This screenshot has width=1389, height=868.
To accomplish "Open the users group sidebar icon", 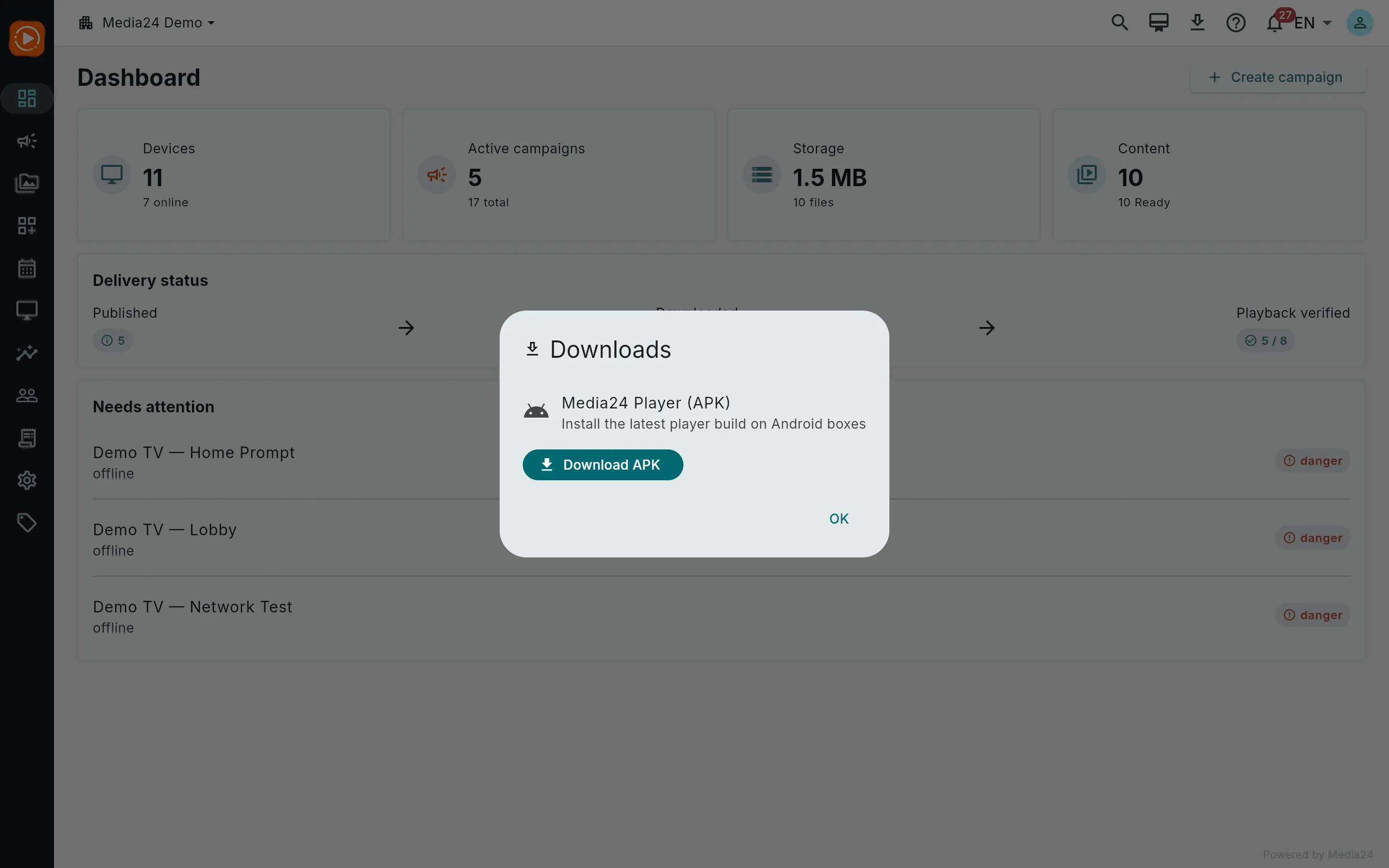I will coord(27,395).
